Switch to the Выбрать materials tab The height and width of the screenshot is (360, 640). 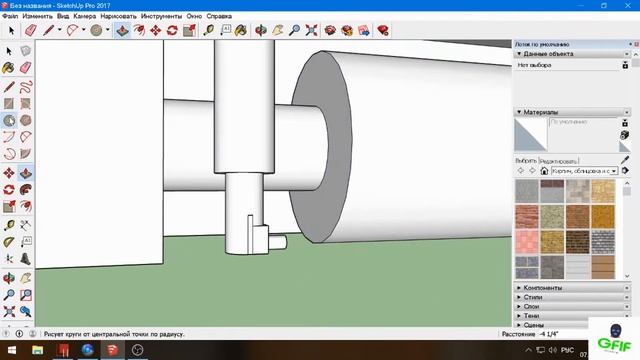(526, 161)
